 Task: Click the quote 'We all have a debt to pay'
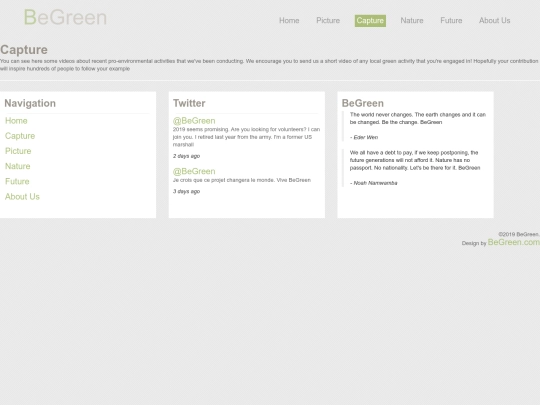click(415, 160)
